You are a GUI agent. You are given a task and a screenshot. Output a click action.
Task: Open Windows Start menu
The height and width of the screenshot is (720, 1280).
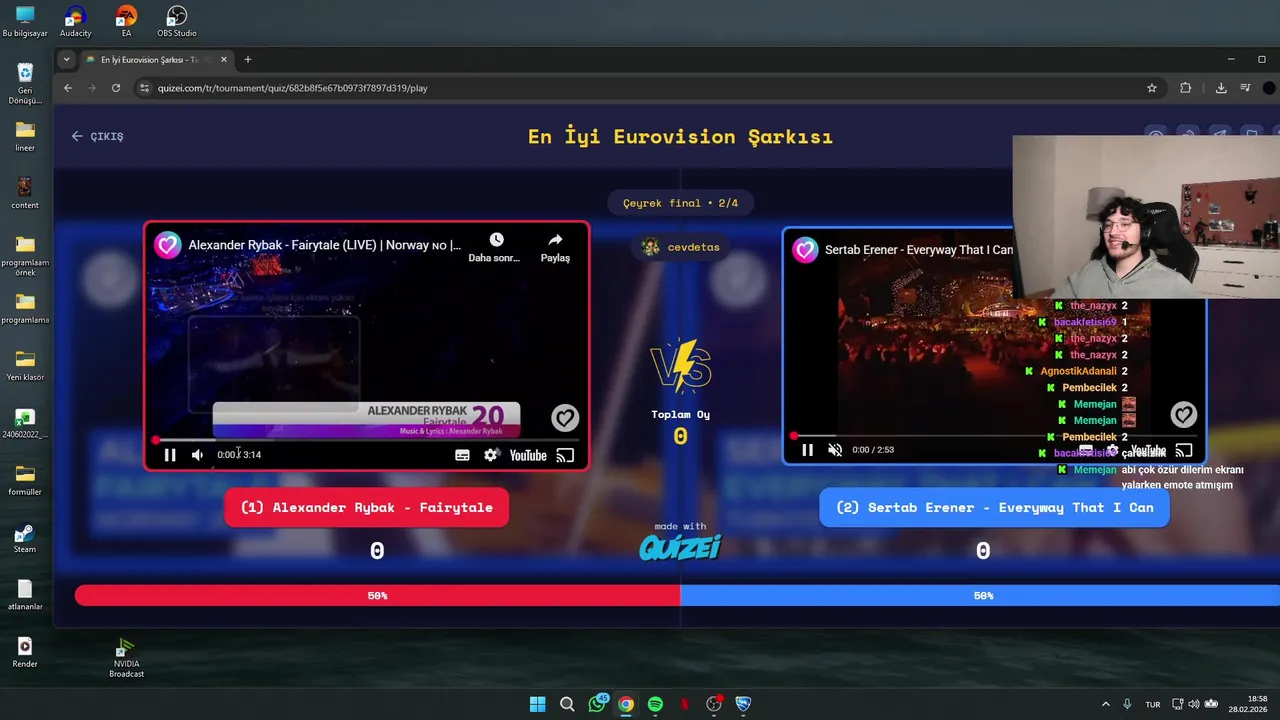pos(537,704)
